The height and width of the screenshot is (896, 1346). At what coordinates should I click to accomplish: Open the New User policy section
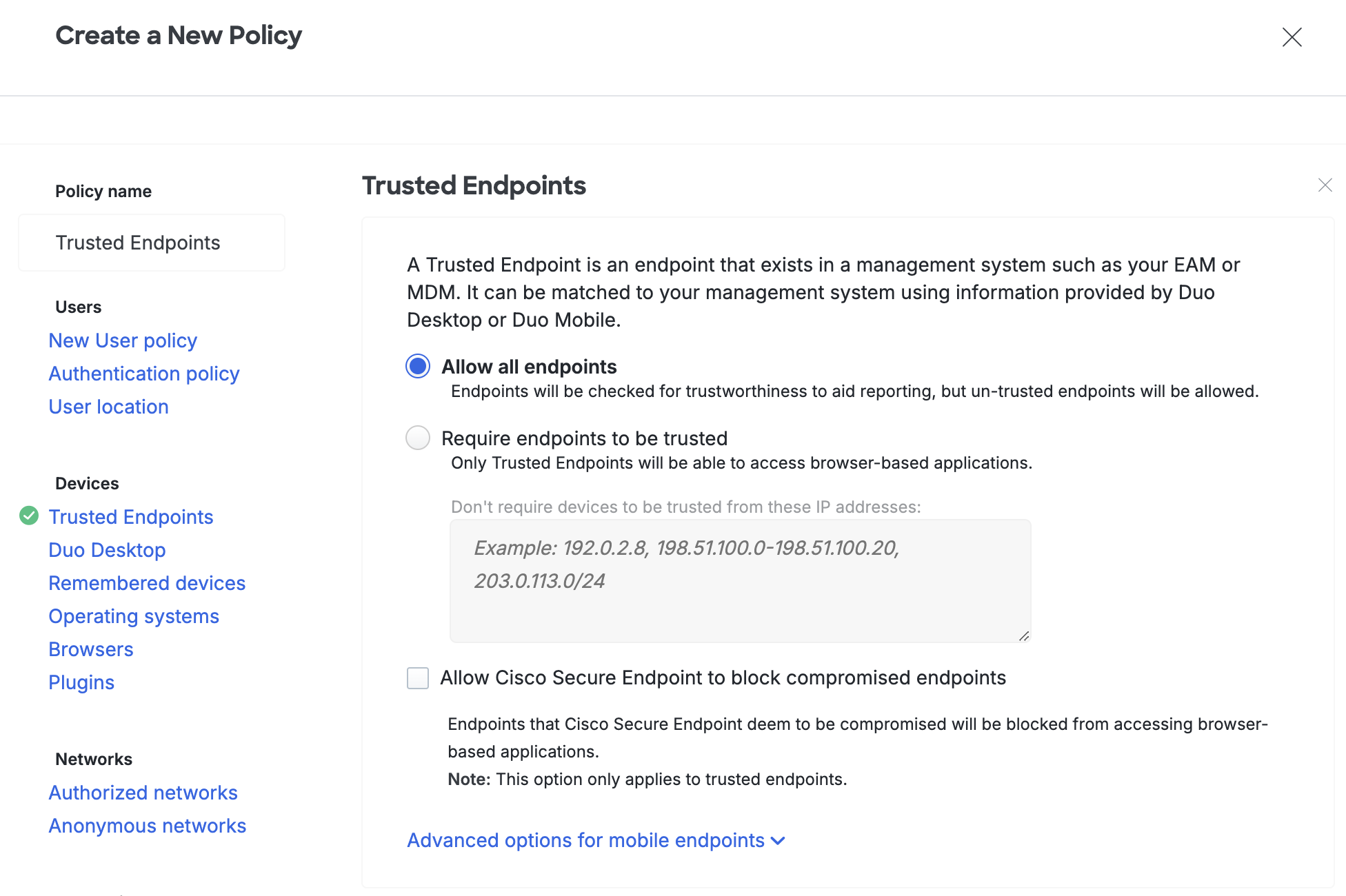pos(123,340)
